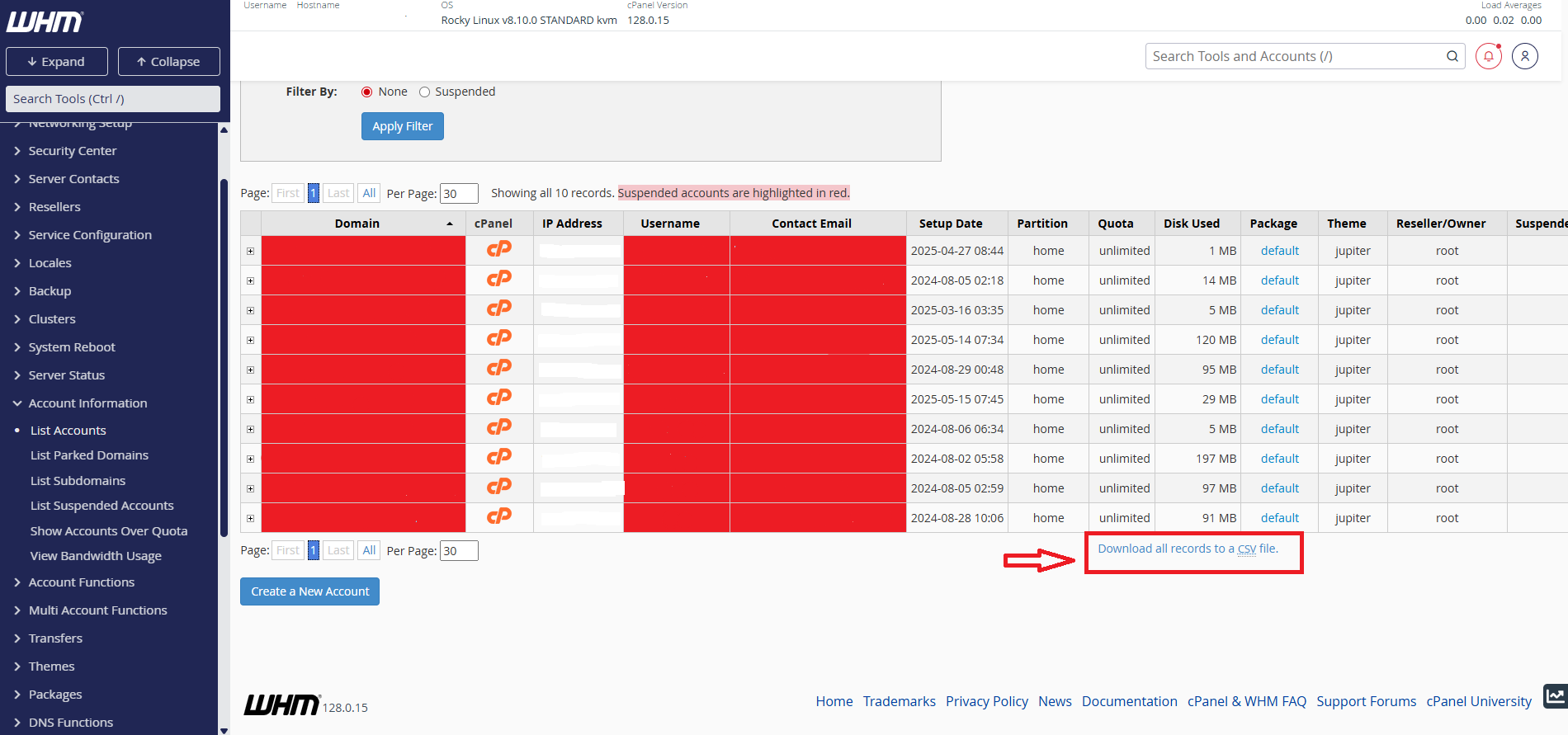Open List Subdomains
Screen dimensions: 1568x735
78,481
